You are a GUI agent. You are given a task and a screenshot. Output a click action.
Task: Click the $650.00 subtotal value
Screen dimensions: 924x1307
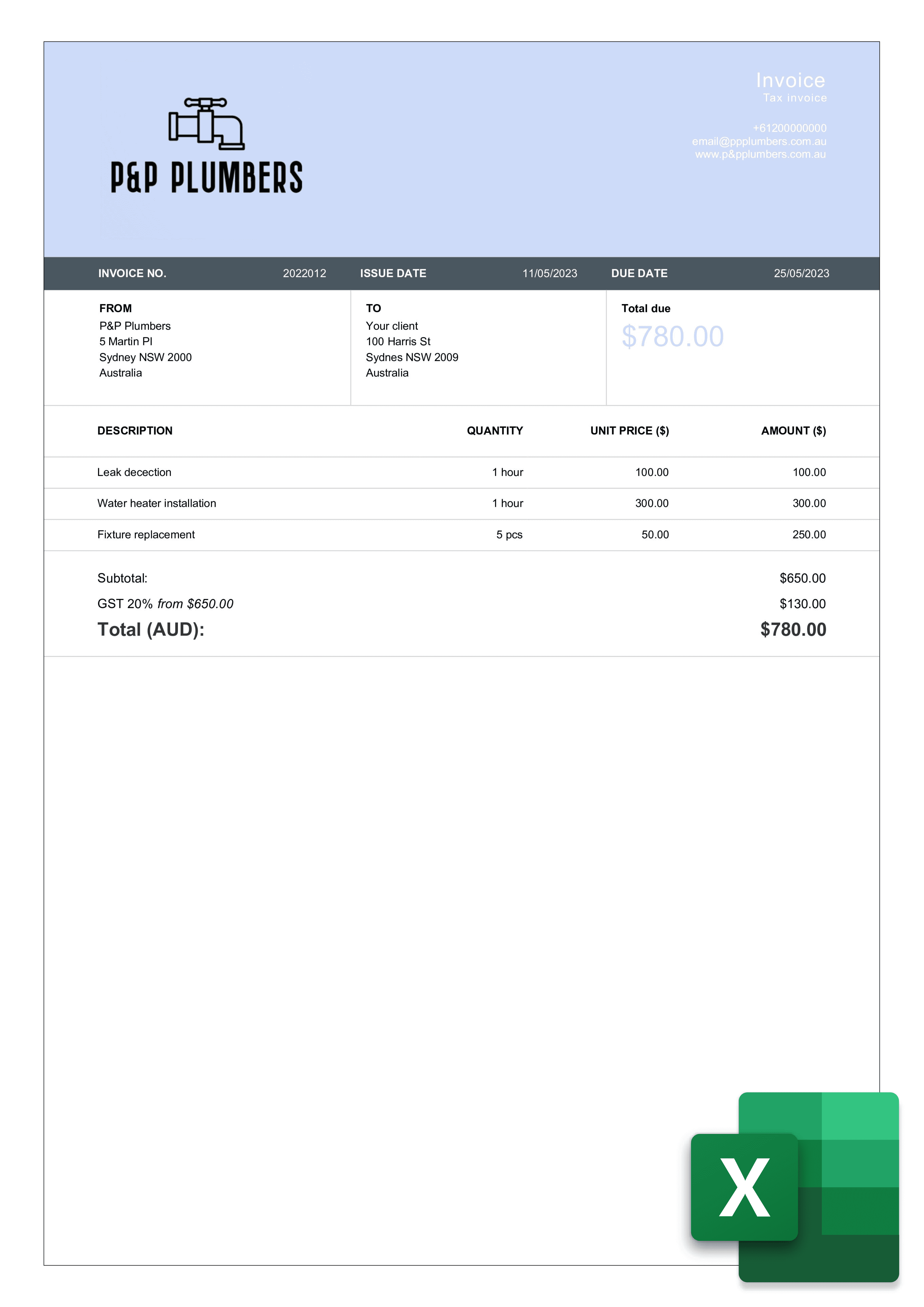point(803,578)
